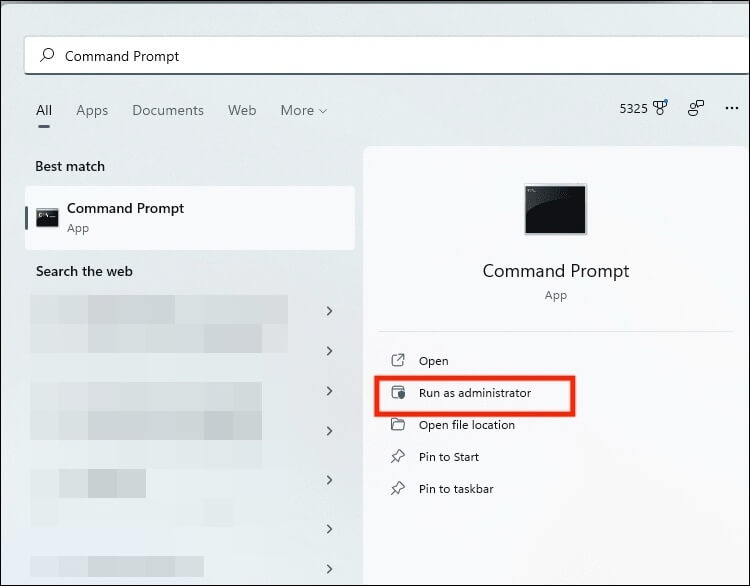Viewport: 750px width, 586px height.
Task: Expand the bottommost web result chevron
Action: pyautogui.click(x=329, y=568)
